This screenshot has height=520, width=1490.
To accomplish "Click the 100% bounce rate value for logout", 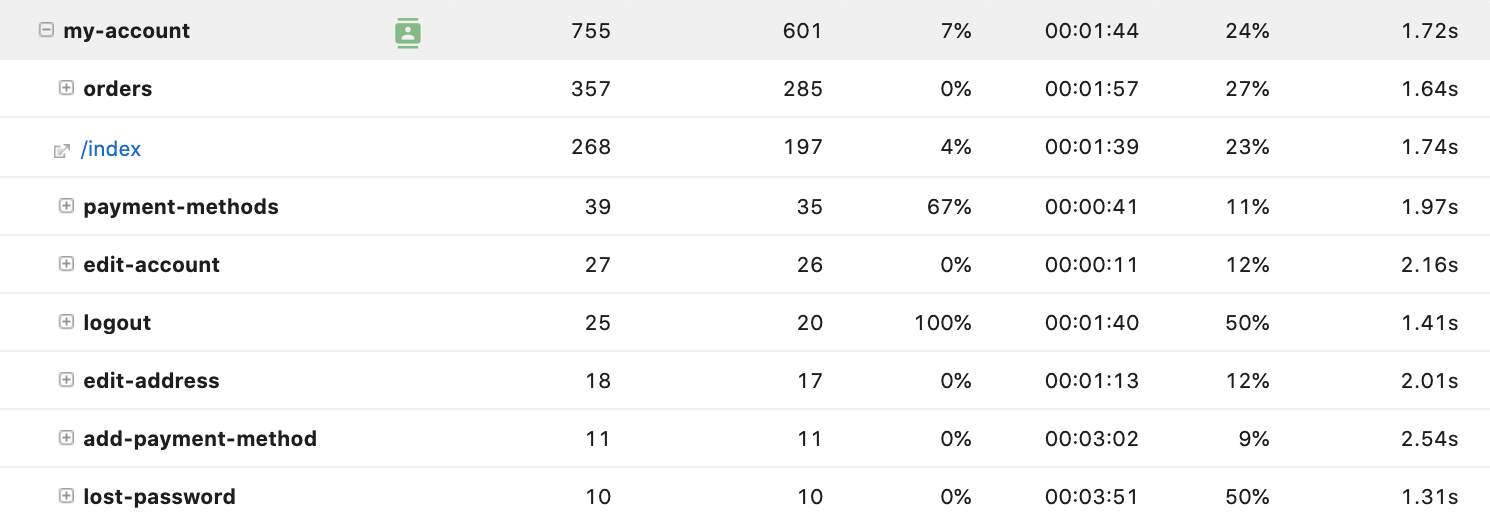I will tap(942, 323).
